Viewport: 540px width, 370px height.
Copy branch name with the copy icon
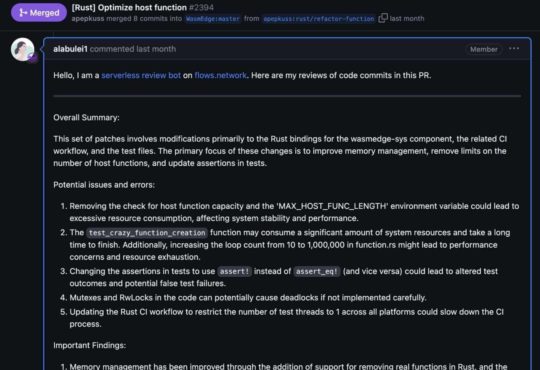pos(383,18)
